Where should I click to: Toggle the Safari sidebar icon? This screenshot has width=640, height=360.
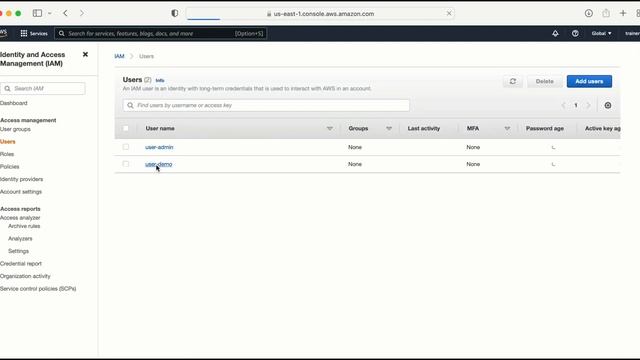coord(37,13)
